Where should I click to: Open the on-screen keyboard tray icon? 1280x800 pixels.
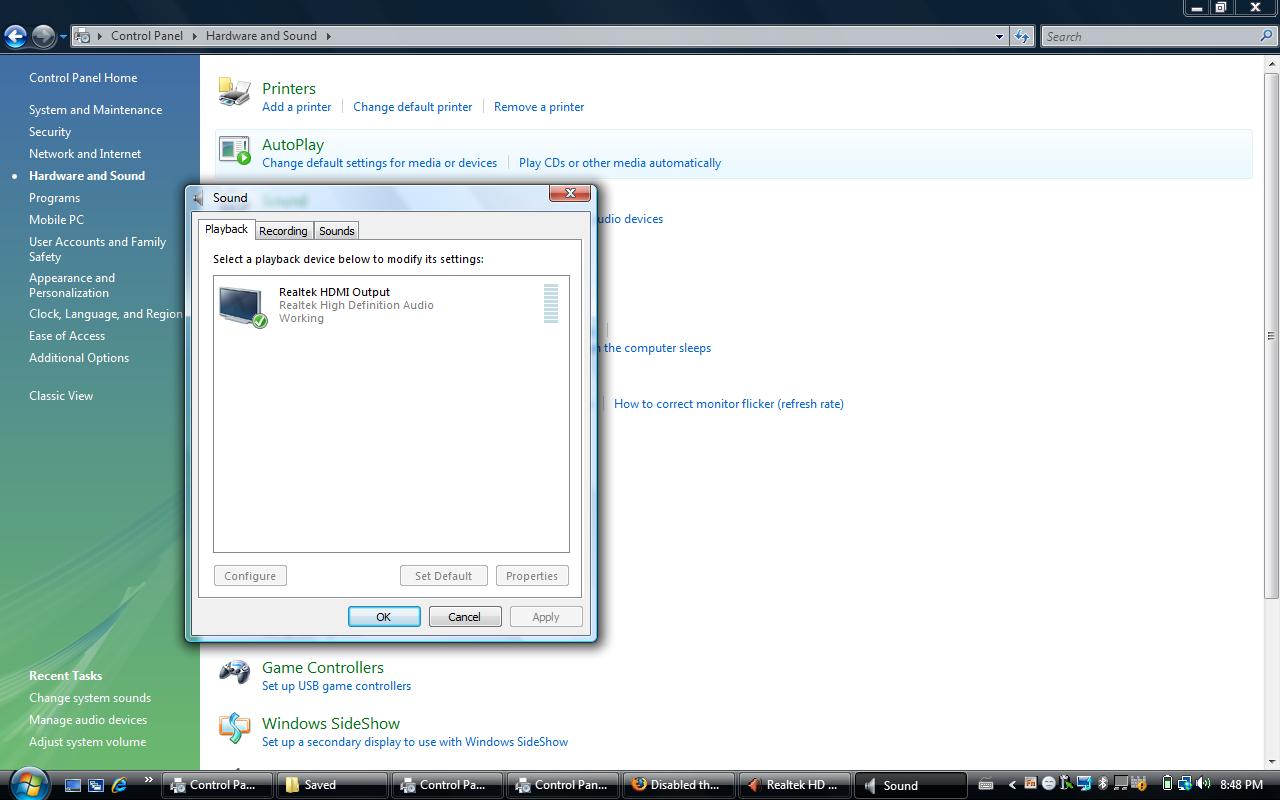[x=986, y=784]
